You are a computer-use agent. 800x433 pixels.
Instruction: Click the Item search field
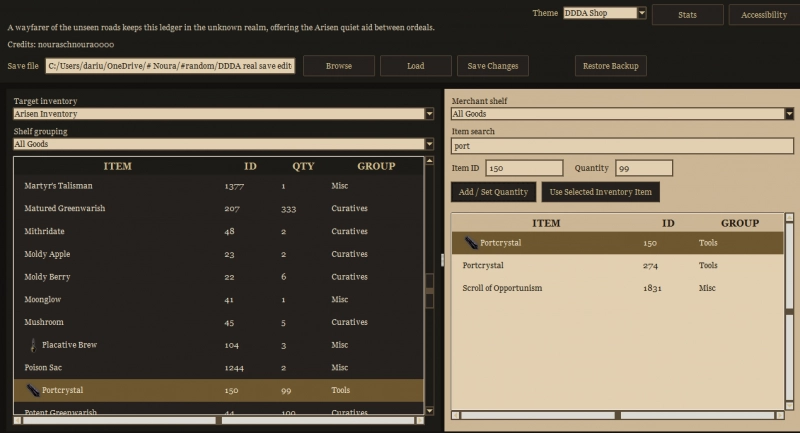[x=622, y=146]
